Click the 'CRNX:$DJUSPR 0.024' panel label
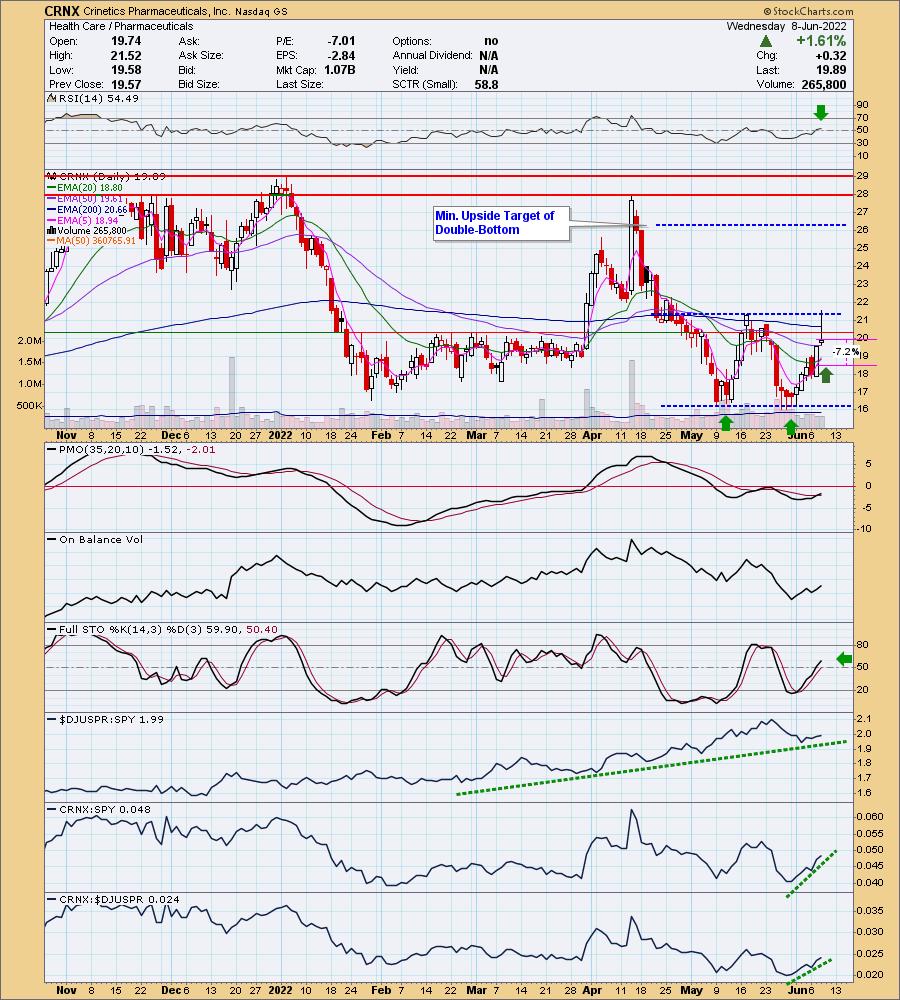The height and width of the screenshot is (1000, 900). pyautogui.click(x=120, y=899)
